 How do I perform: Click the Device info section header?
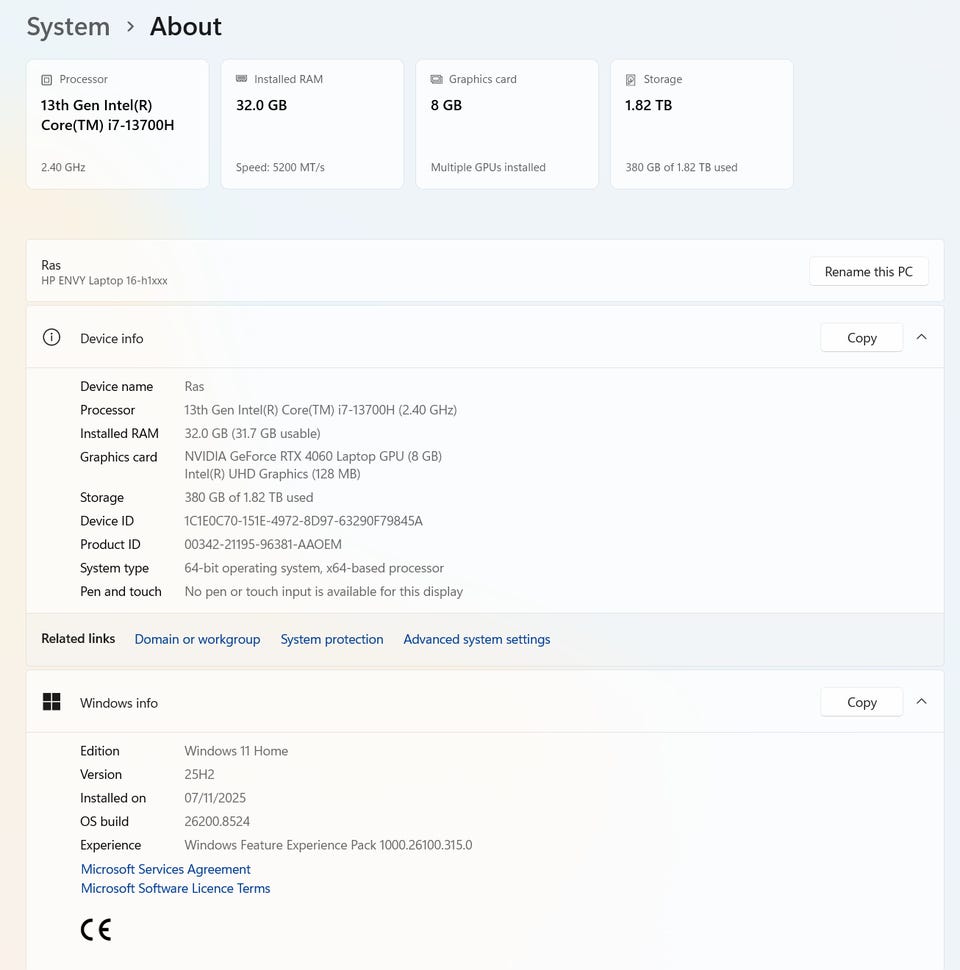(x=485, y=338)
